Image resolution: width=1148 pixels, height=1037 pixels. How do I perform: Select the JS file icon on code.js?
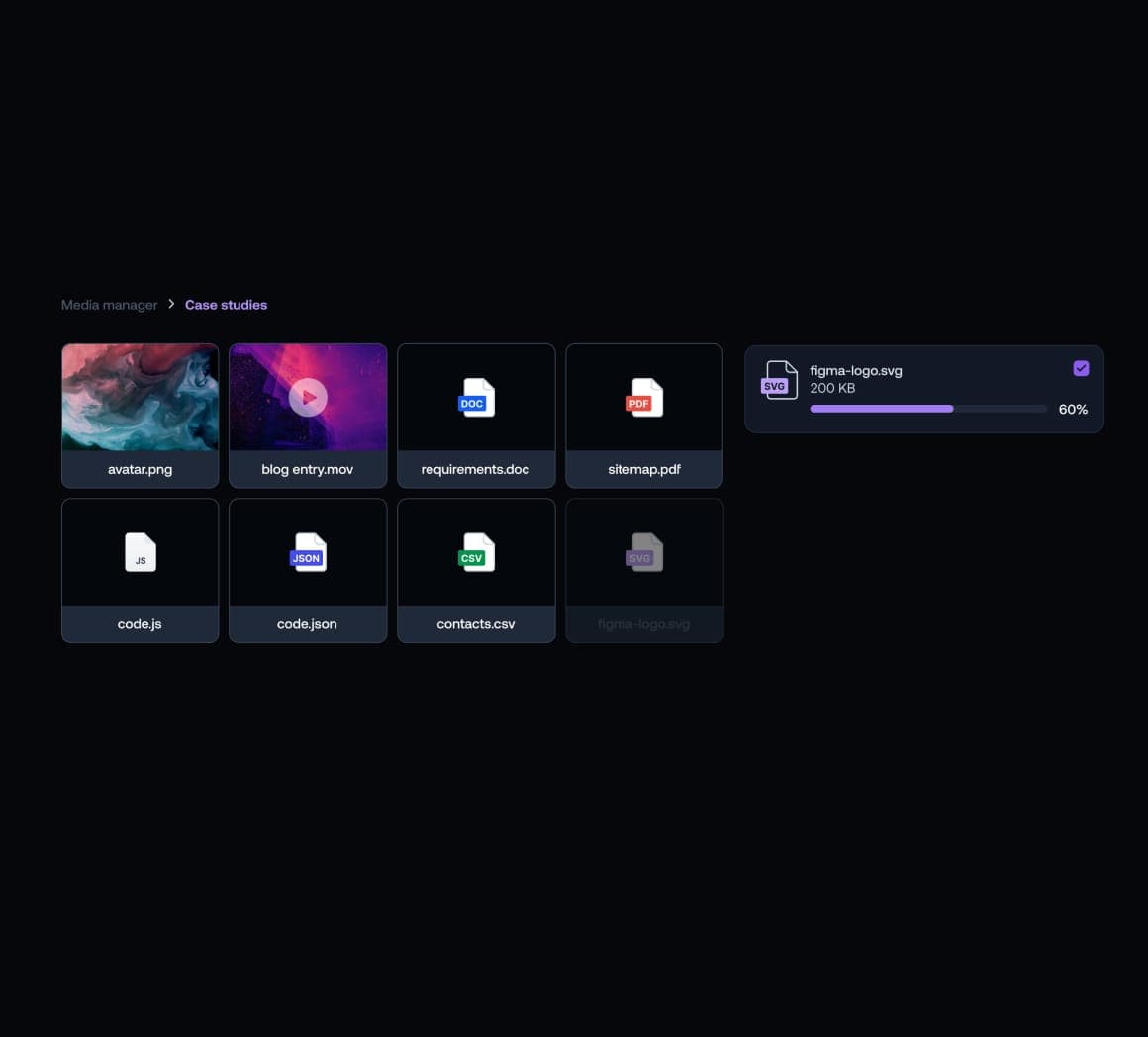140,552
